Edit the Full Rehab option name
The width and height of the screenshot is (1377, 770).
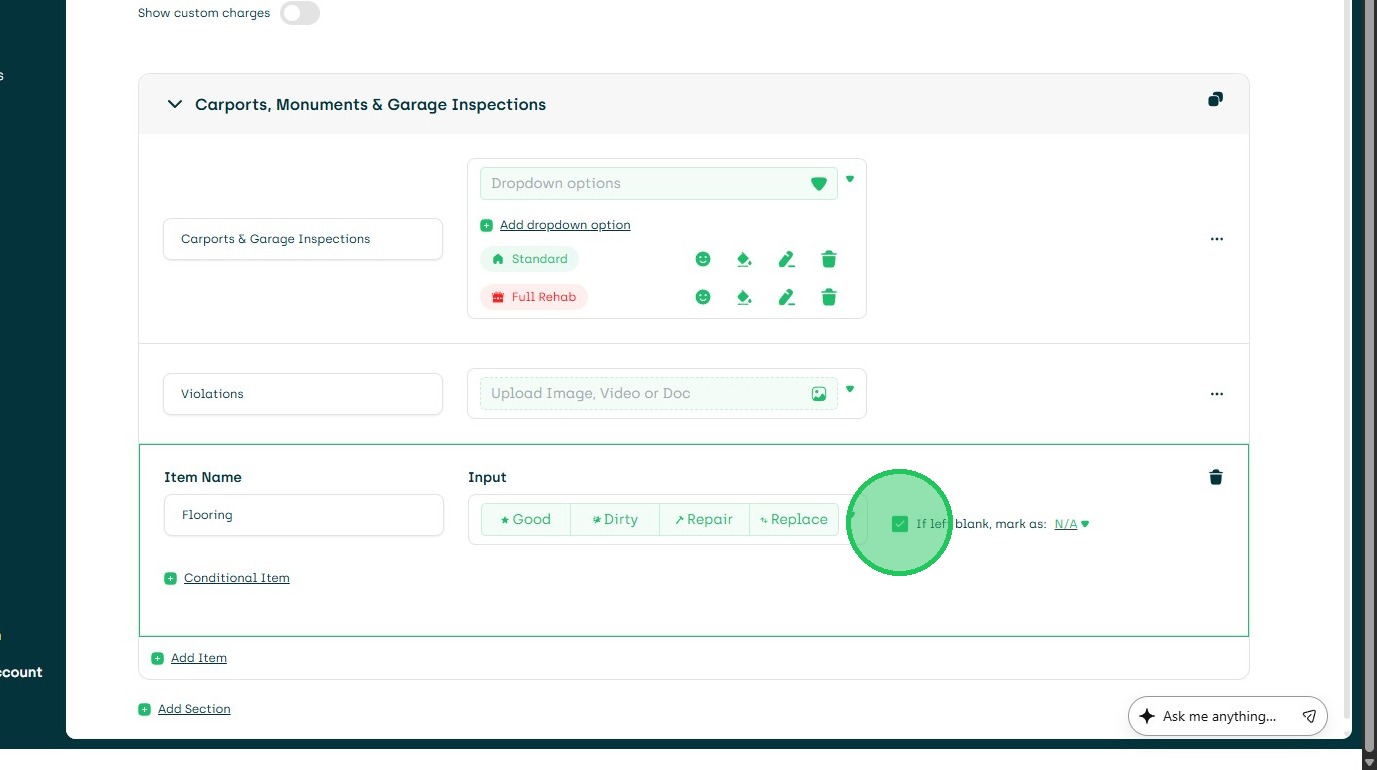(x=786, y=297)
